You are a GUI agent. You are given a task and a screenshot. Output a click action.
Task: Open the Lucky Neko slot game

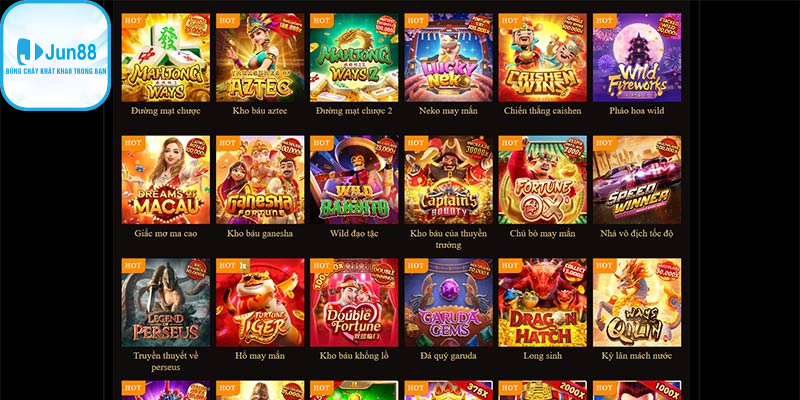click(448, 58)
